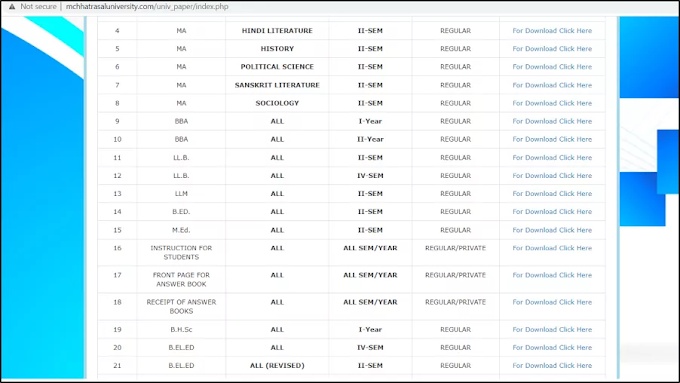This screenshot has height=383, width=680.
Task: Click the SANSKRIT LITERATURE subject cell
Action: click(x=277, y=85)
